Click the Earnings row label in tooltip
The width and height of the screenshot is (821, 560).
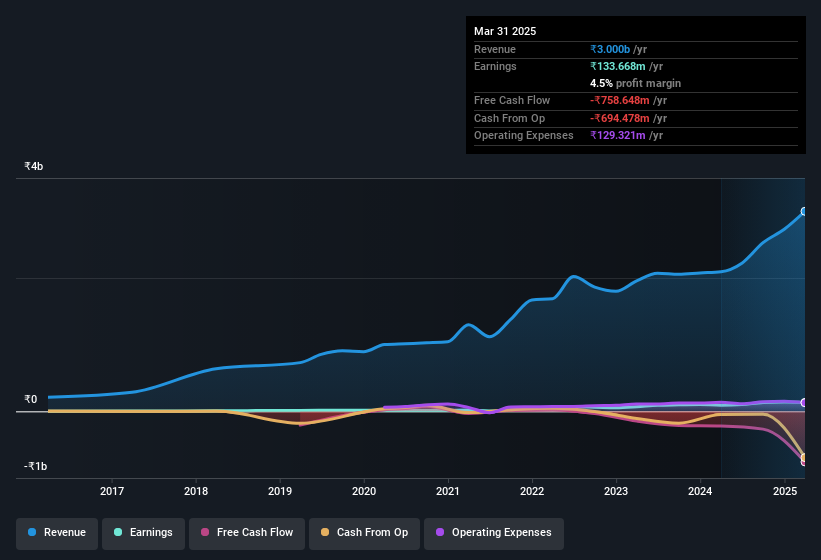click(x=495, y=66)
